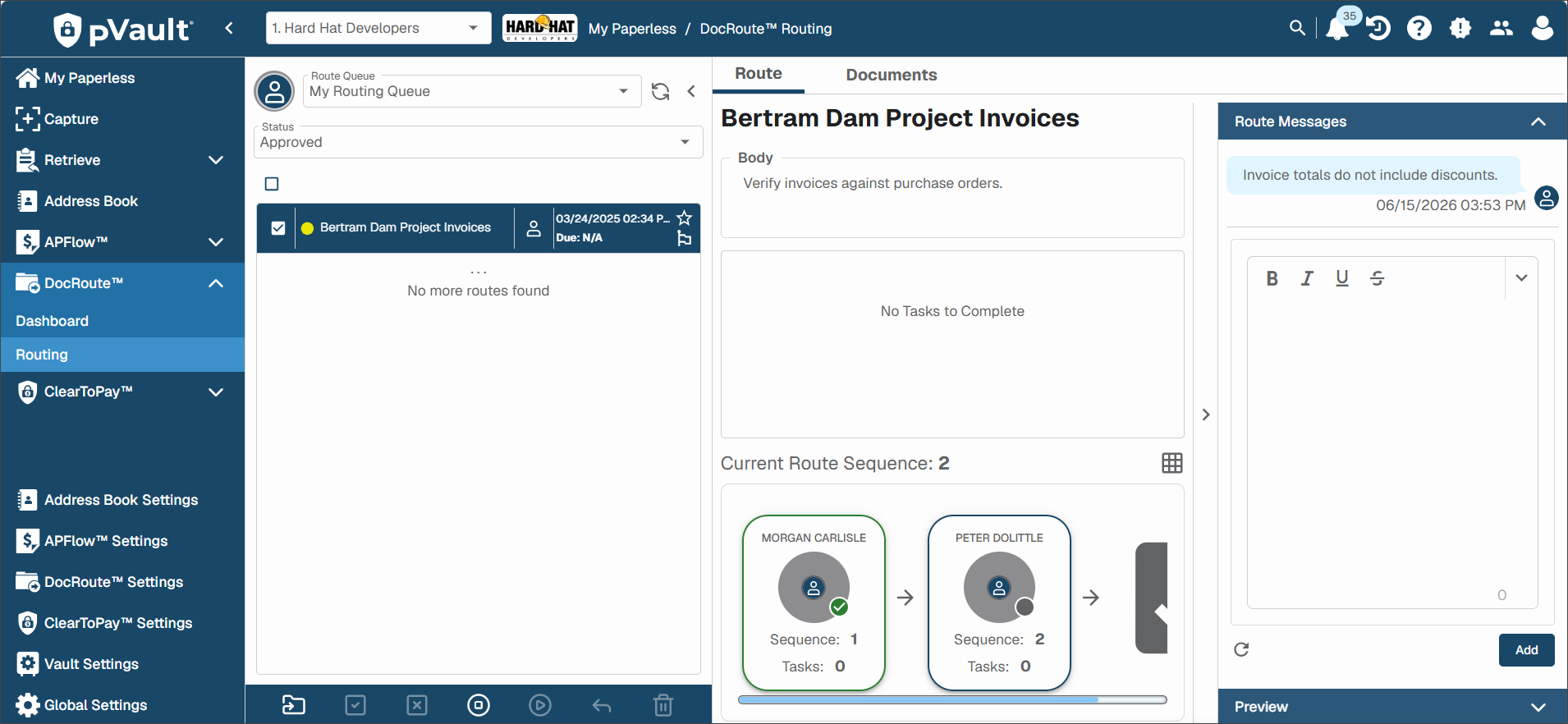Expand the APFlow menu

(216, 242)
